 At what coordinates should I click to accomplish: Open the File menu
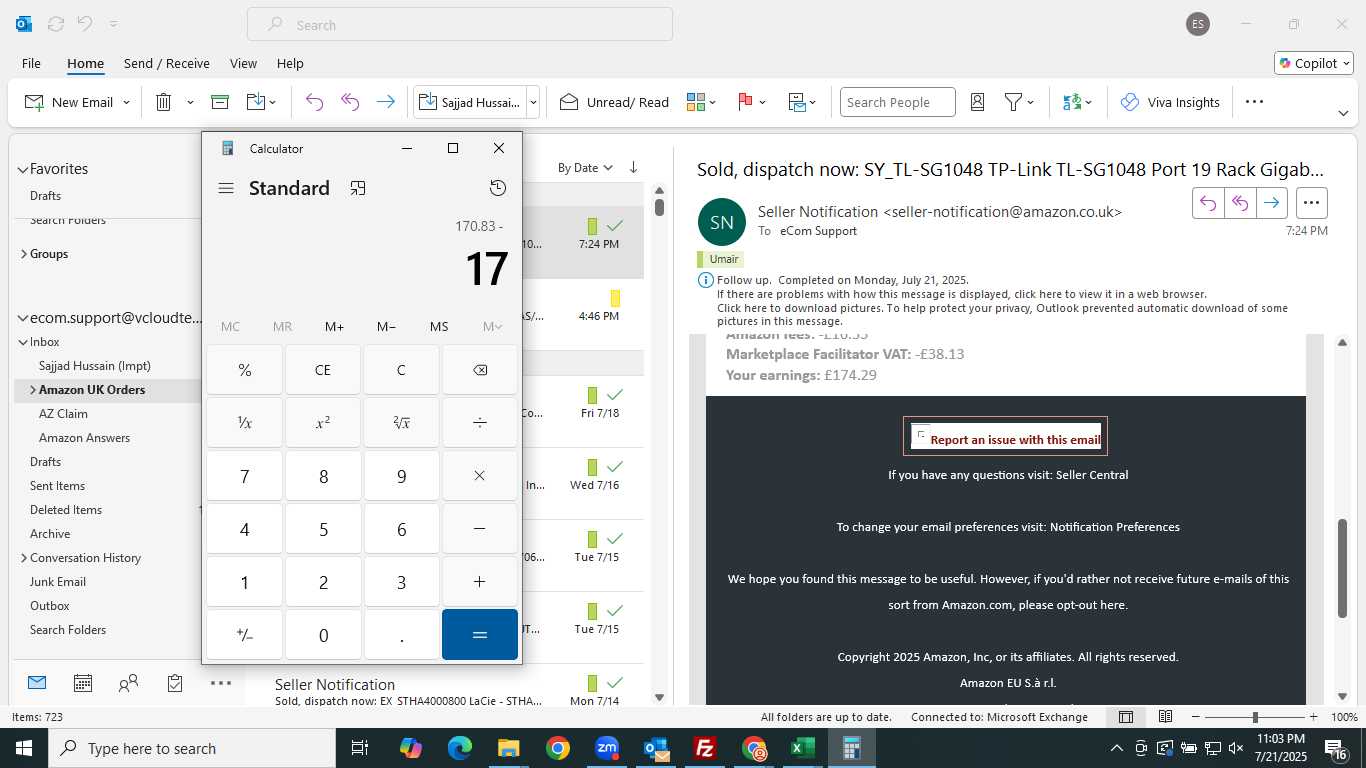[x=31, y=63]
